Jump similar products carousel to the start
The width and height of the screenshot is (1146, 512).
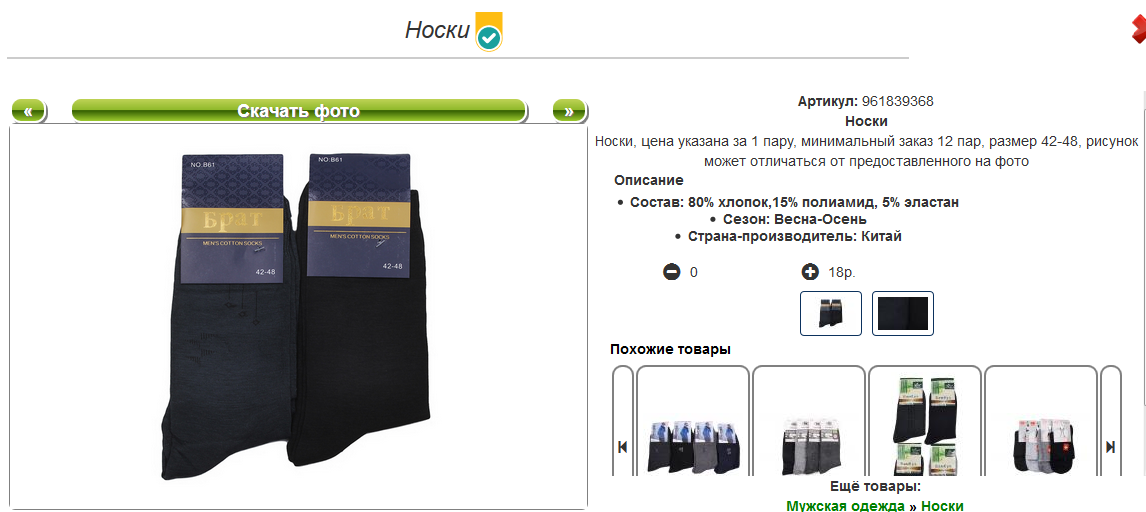[x=623, y=447]
